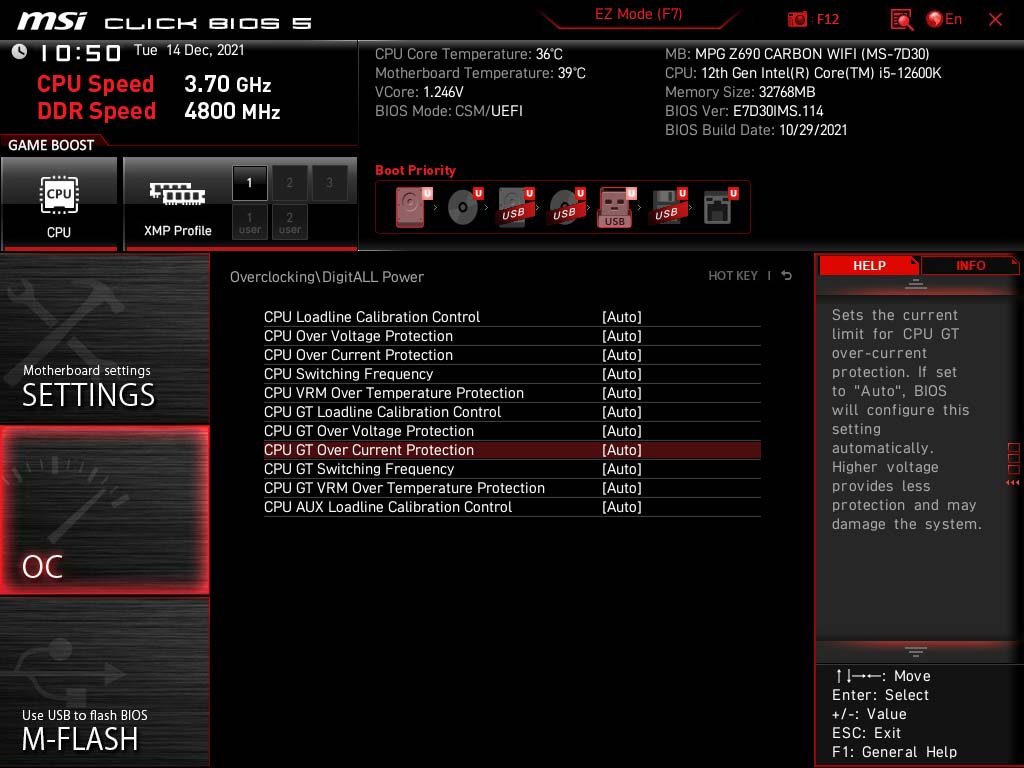This screenshot has width=1024, height=768.
Task: Select XMP profile 1
Action: [x=249, y=183]
